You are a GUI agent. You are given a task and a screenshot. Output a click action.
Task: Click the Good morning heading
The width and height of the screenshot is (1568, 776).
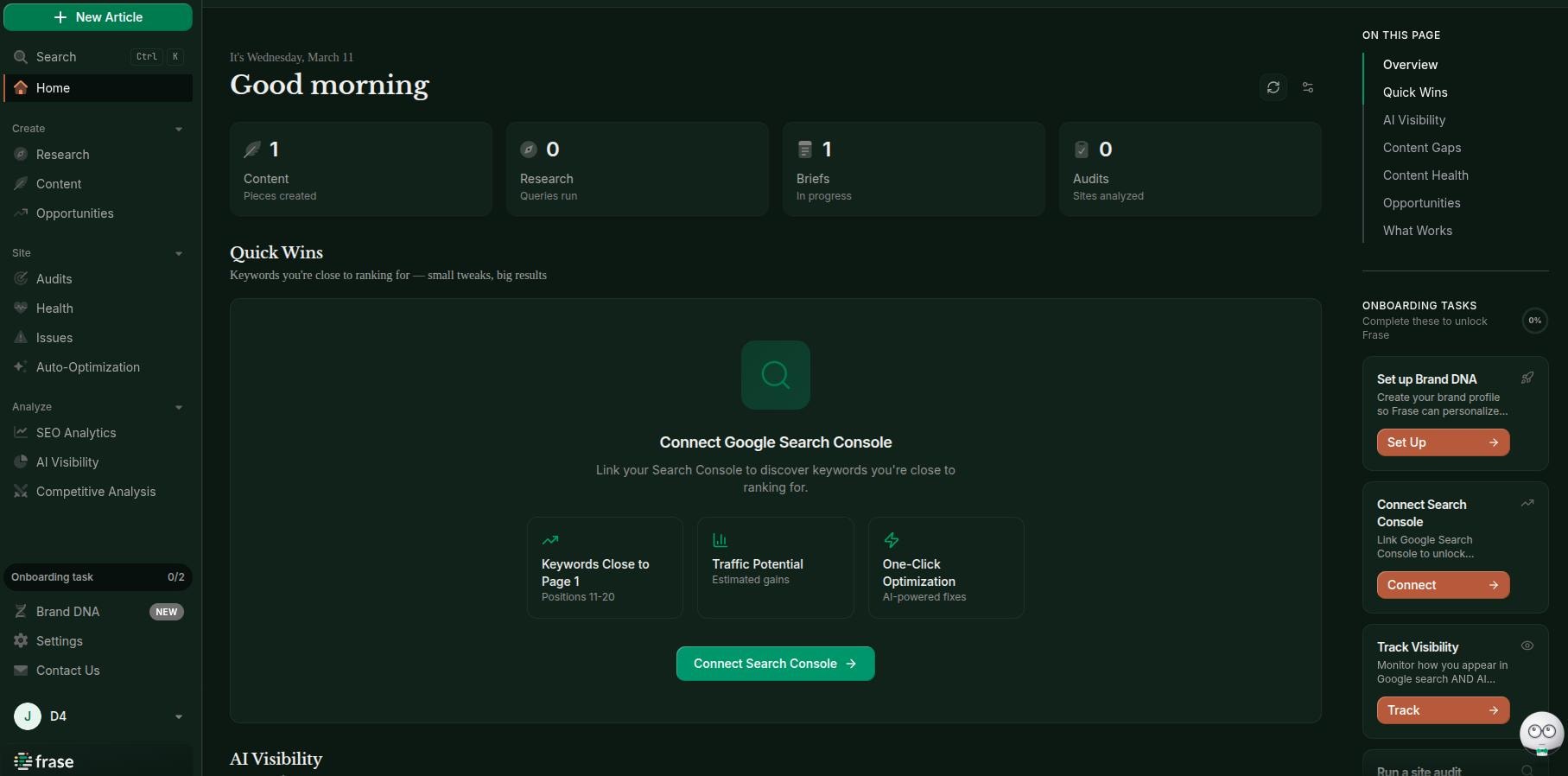[329, 85]
